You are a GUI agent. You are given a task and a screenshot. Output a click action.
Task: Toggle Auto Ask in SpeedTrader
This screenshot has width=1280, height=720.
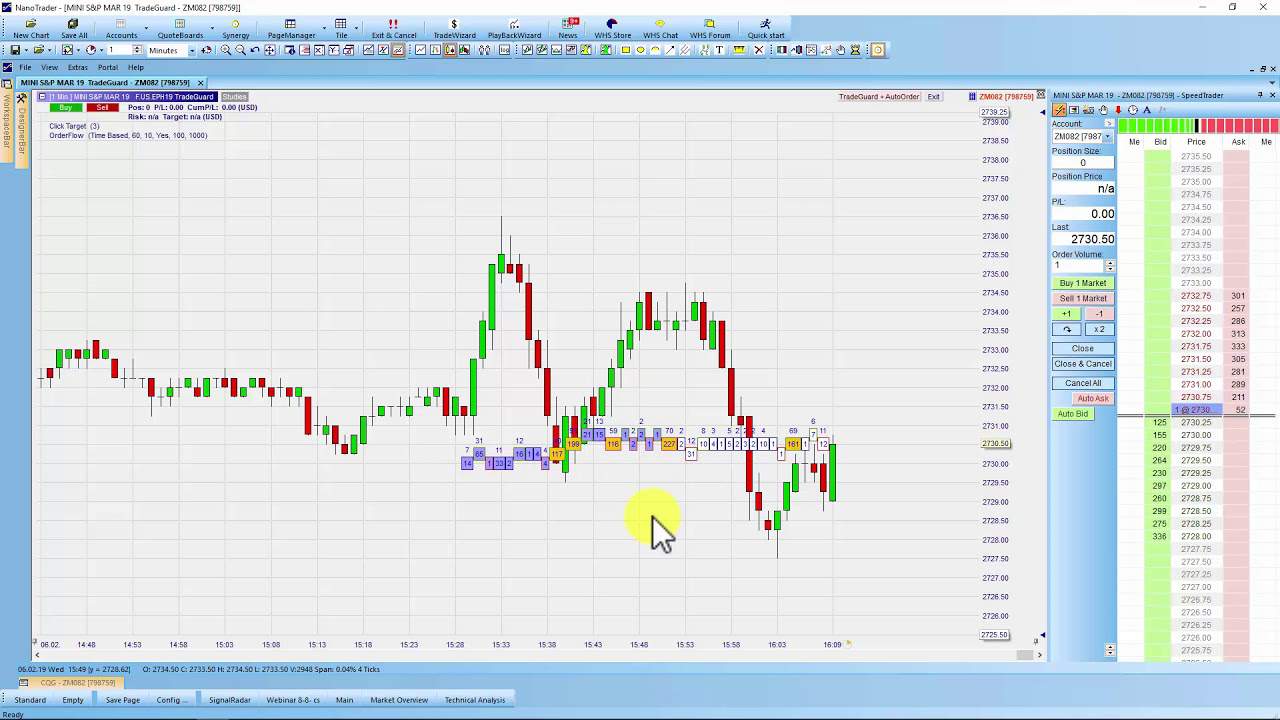(1093, 399)
